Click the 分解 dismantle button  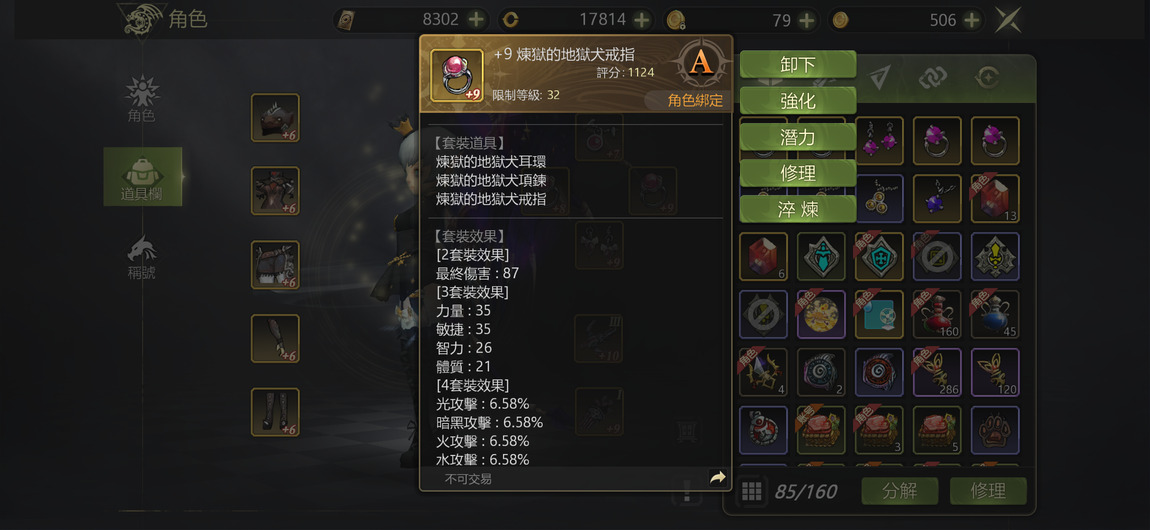pyautogui.click(x=900, y=491)
